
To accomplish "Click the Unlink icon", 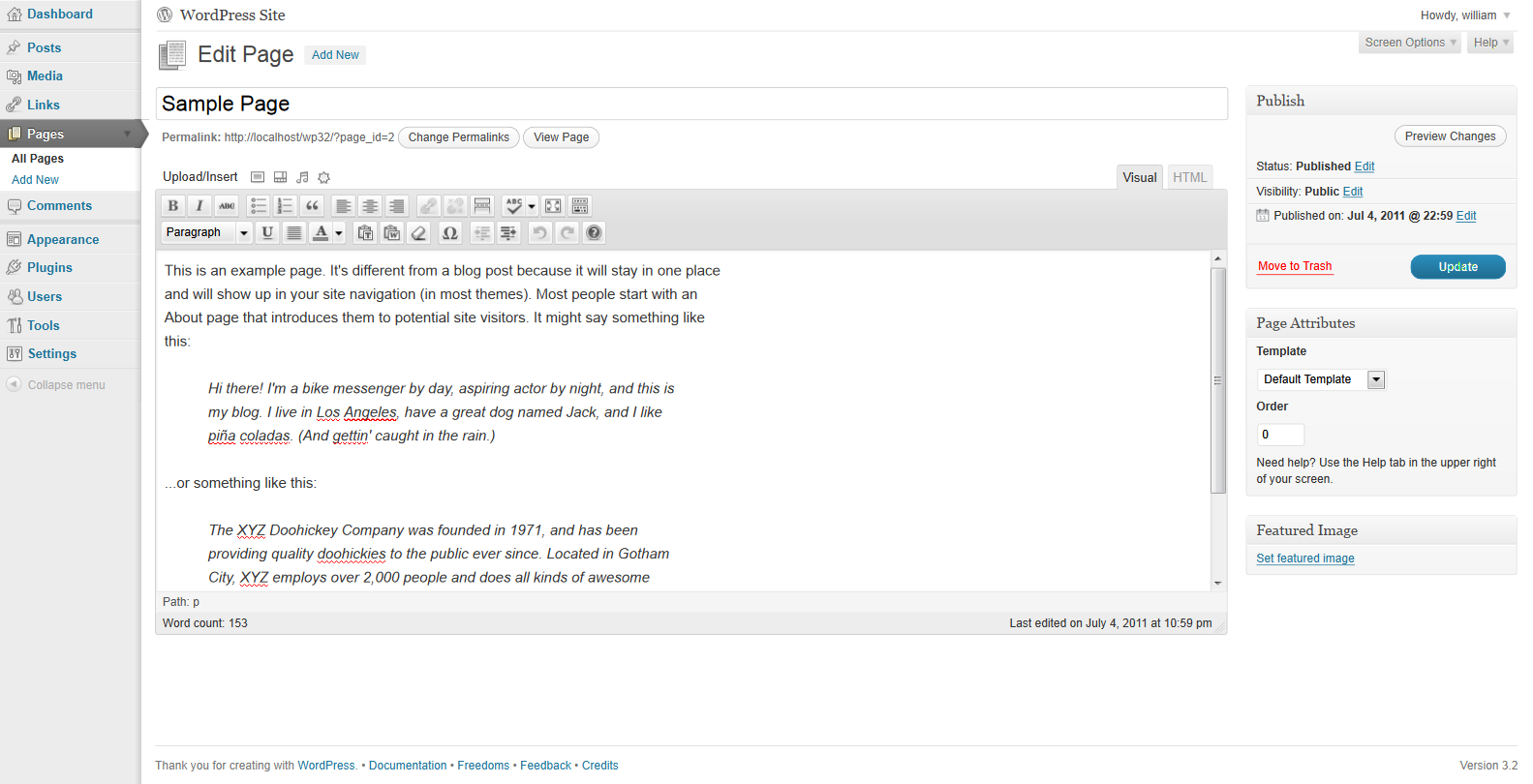I will tap(455, 205).
